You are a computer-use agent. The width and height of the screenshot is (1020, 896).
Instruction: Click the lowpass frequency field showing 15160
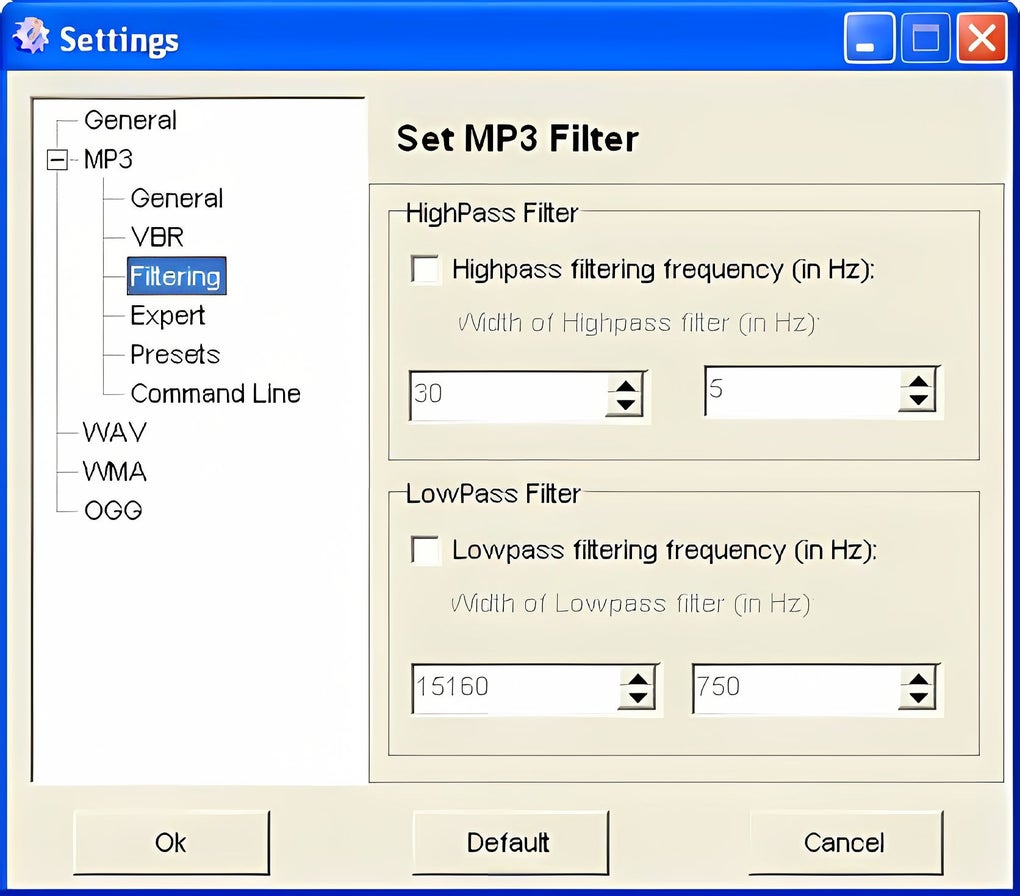516,688
